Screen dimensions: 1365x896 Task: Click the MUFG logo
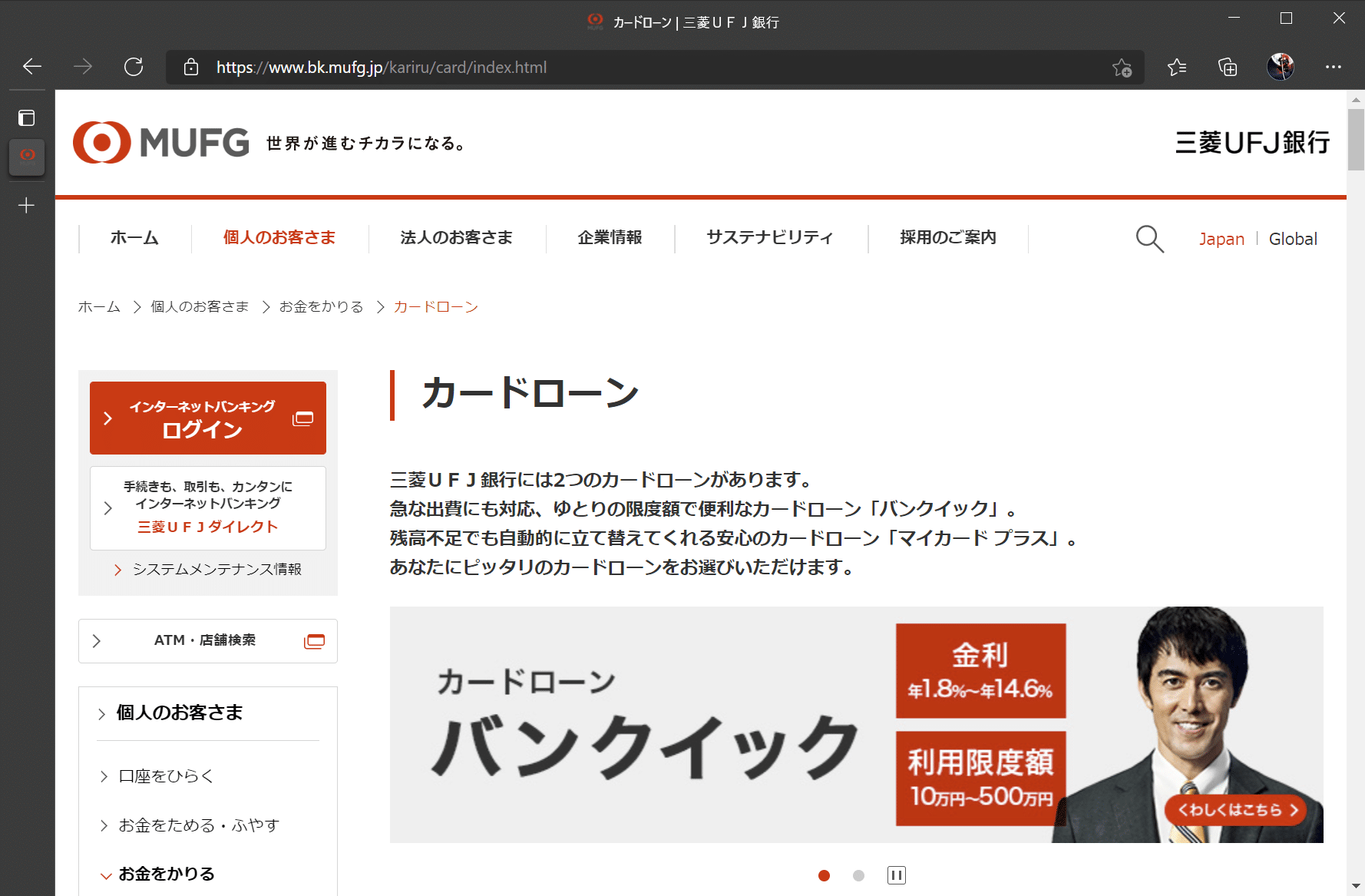tap(161, 143)
